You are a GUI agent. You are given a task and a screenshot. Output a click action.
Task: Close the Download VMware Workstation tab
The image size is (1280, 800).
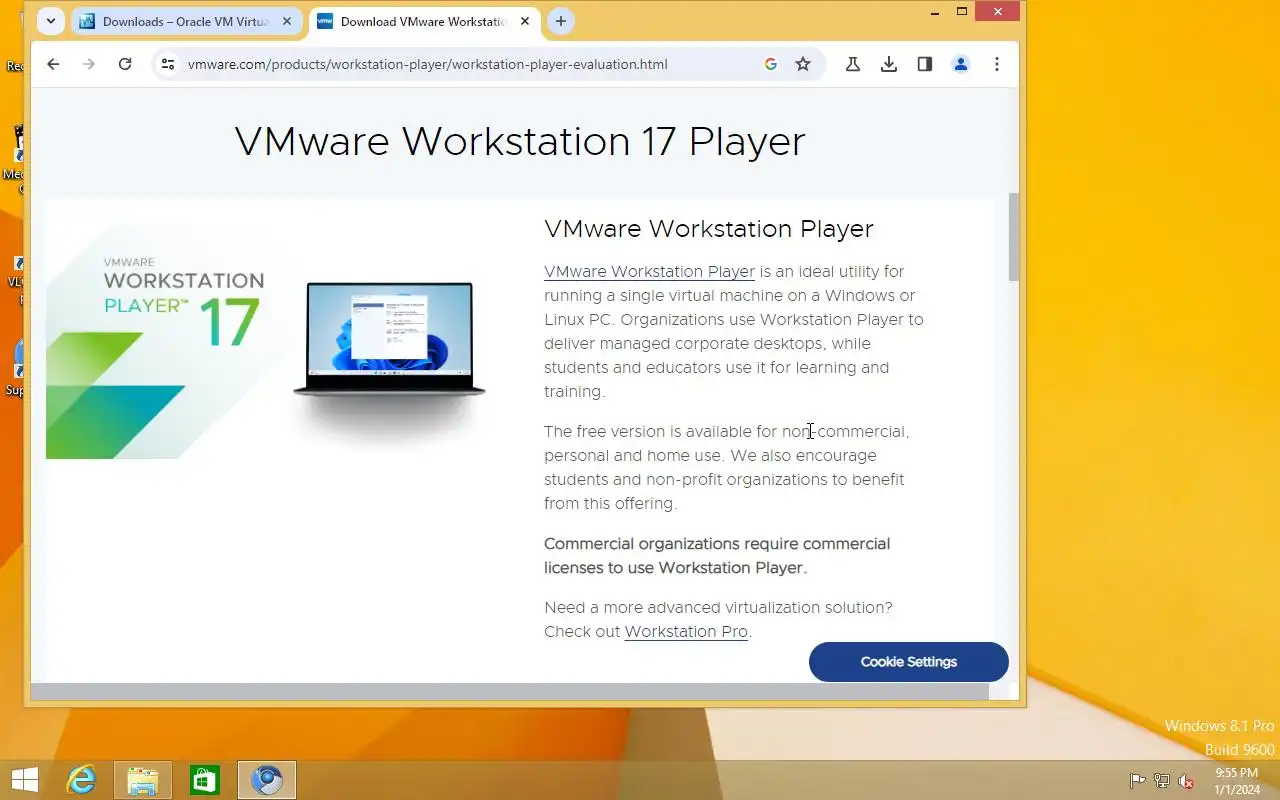coord(525,21)
